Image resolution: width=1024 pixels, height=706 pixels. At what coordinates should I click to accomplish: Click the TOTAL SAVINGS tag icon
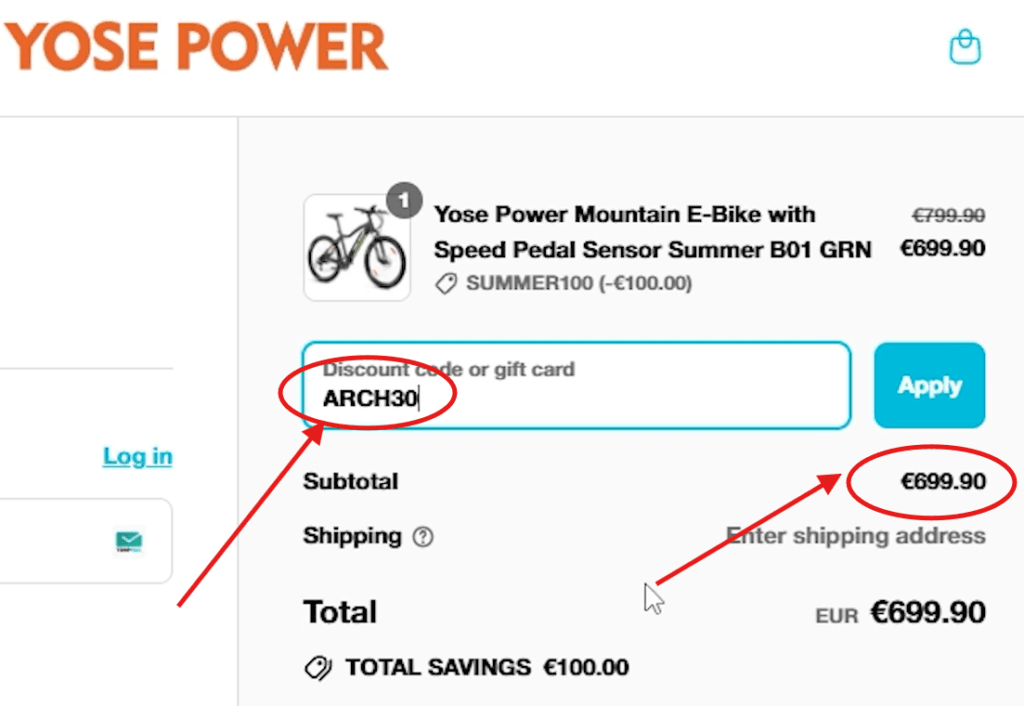pyautogui.click(x=317, y=668)
